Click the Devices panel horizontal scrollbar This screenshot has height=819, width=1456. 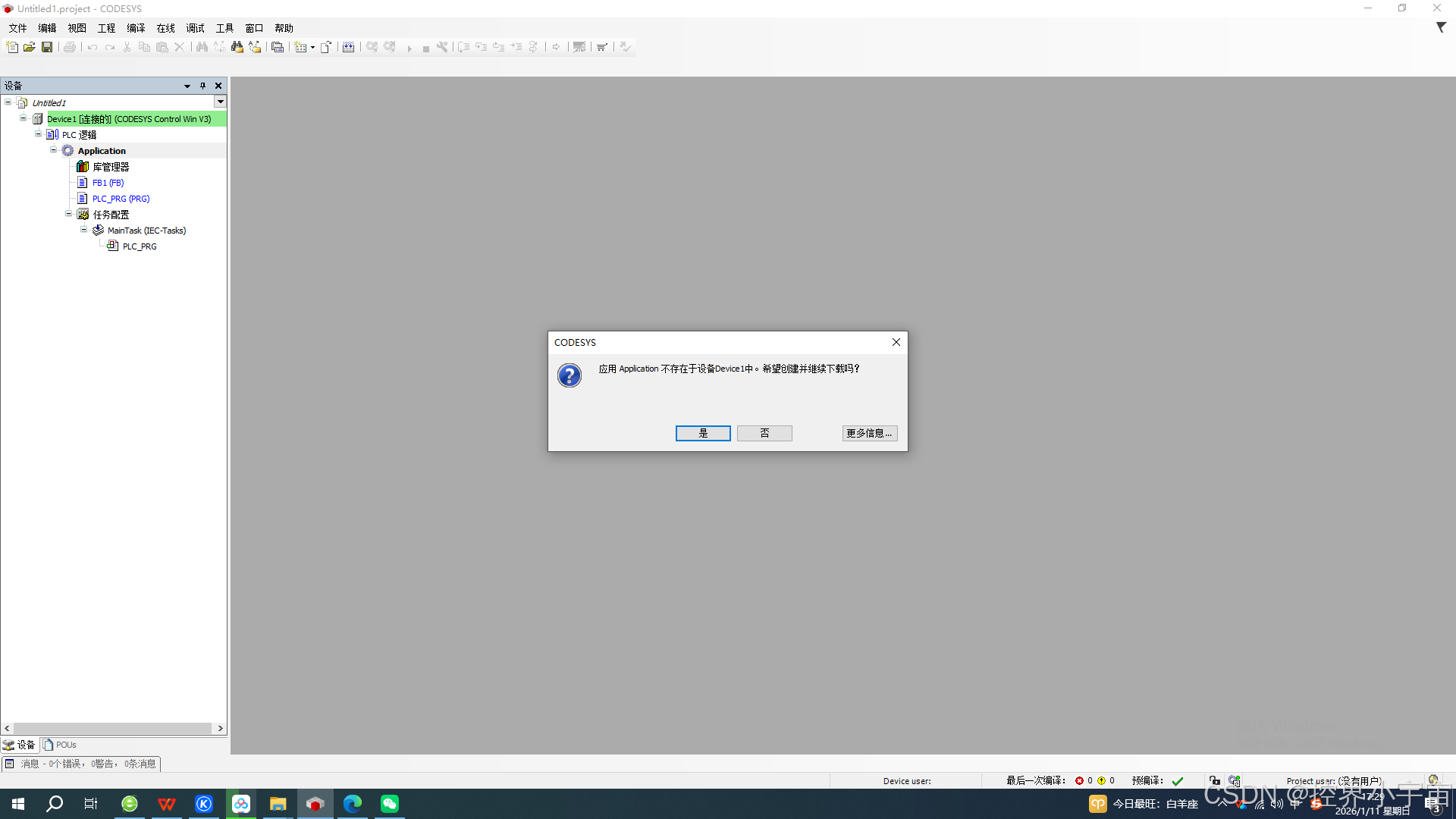point(112,728)
